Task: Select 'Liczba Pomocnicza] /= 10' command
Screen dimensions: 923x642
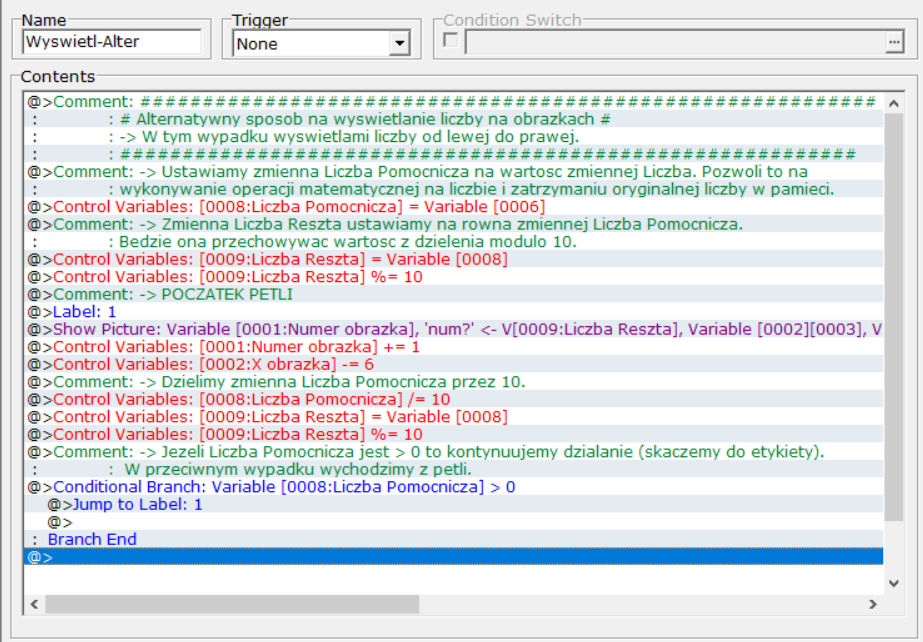Action: coord(453,400)
